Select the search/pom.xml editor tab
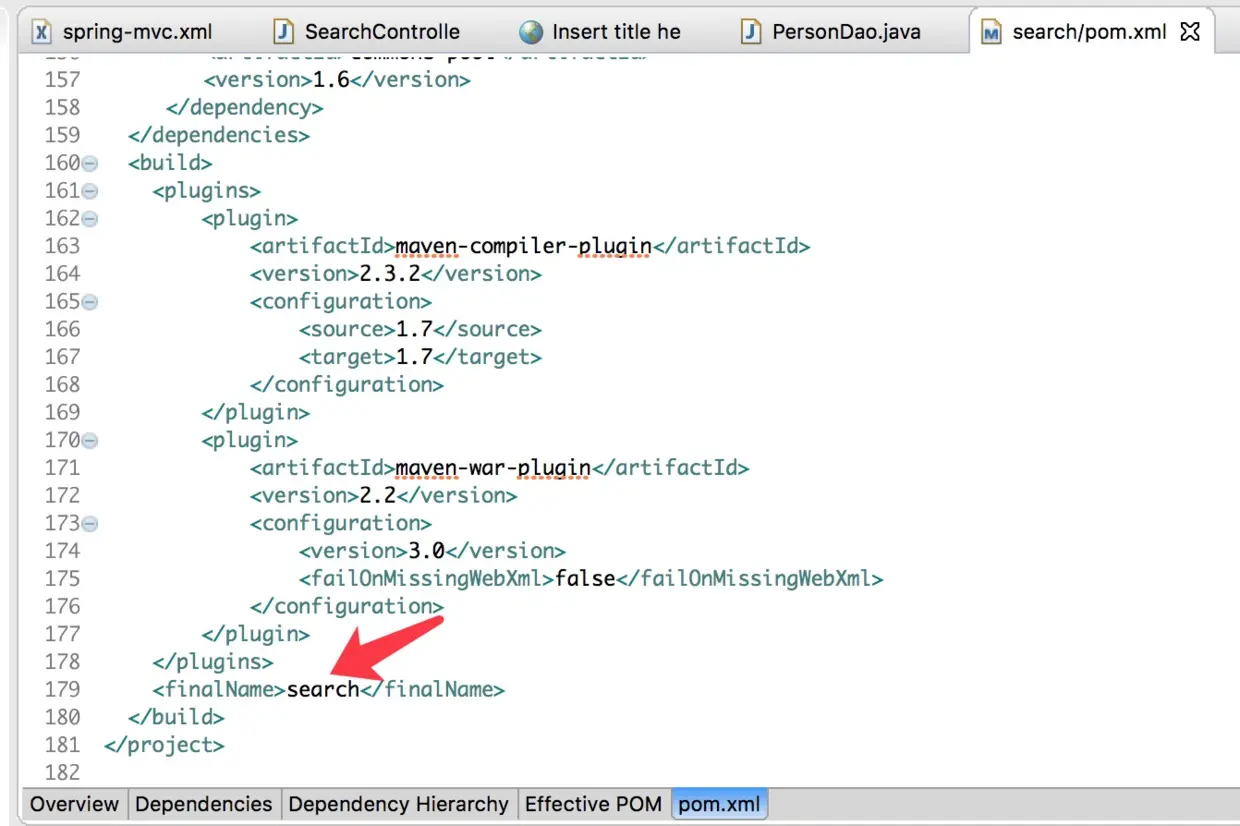The width and height of the screenshot is (1240, 826). click(x=1089, y=32)
